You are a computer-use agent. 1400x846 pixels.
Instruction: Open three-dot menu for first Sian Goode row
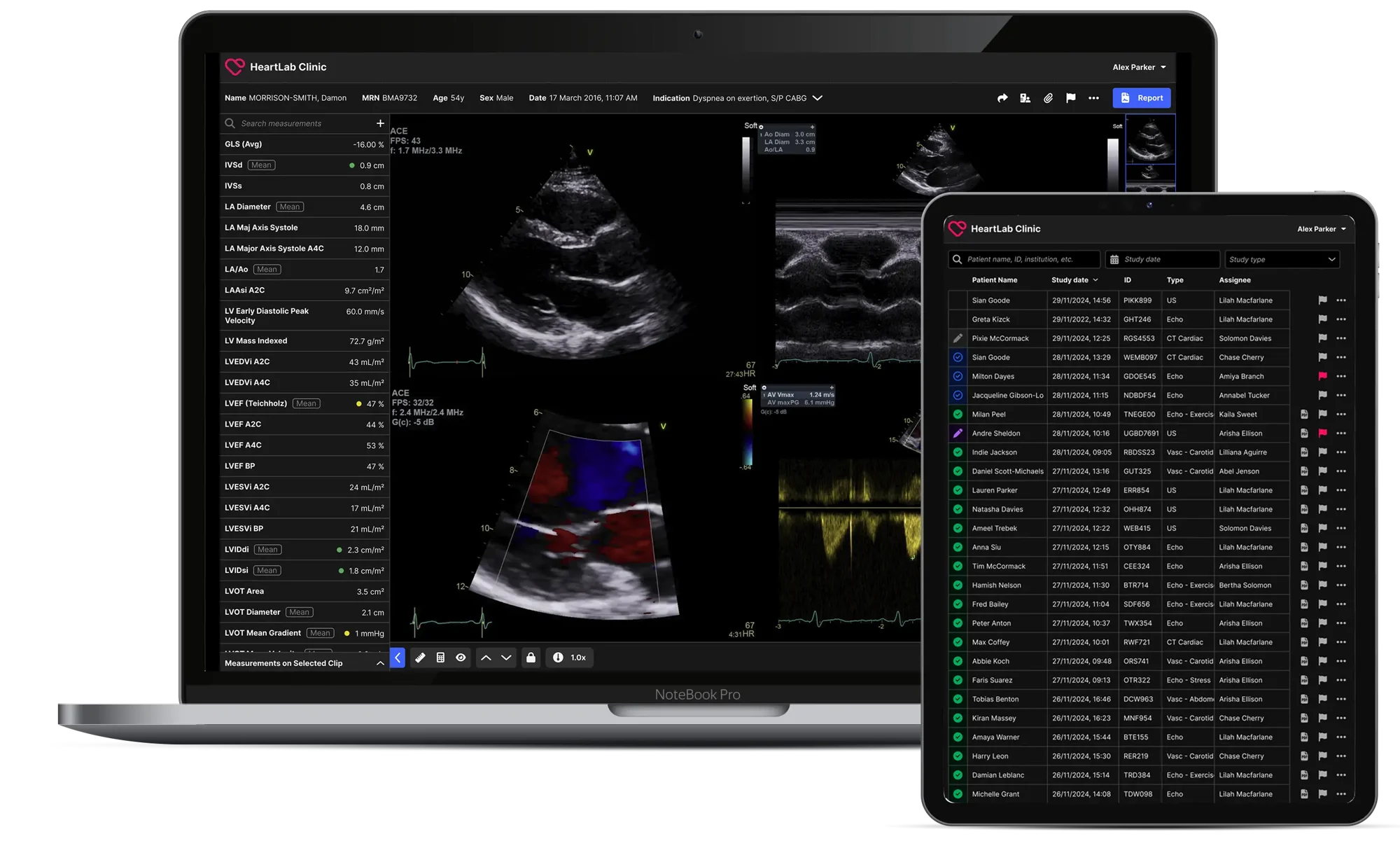pos(1340,300)
